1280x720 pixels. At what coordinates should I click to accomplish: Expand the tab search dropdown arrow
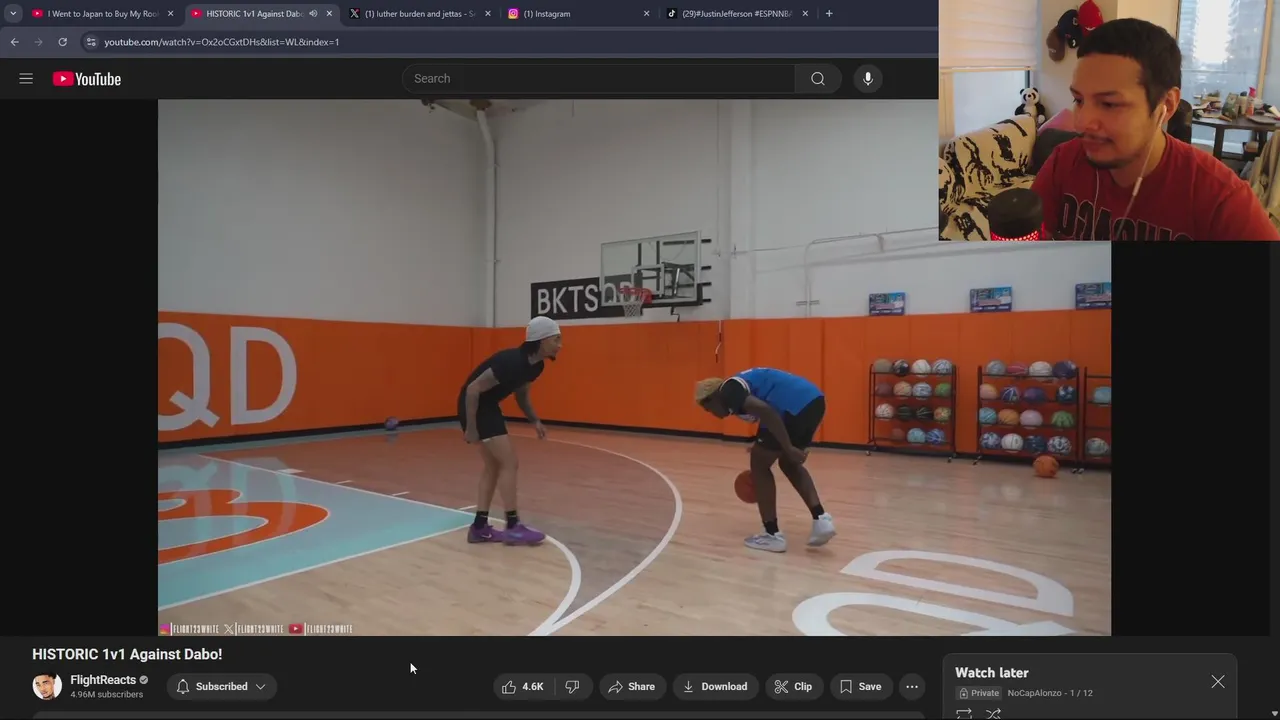(x=13, y=14)
